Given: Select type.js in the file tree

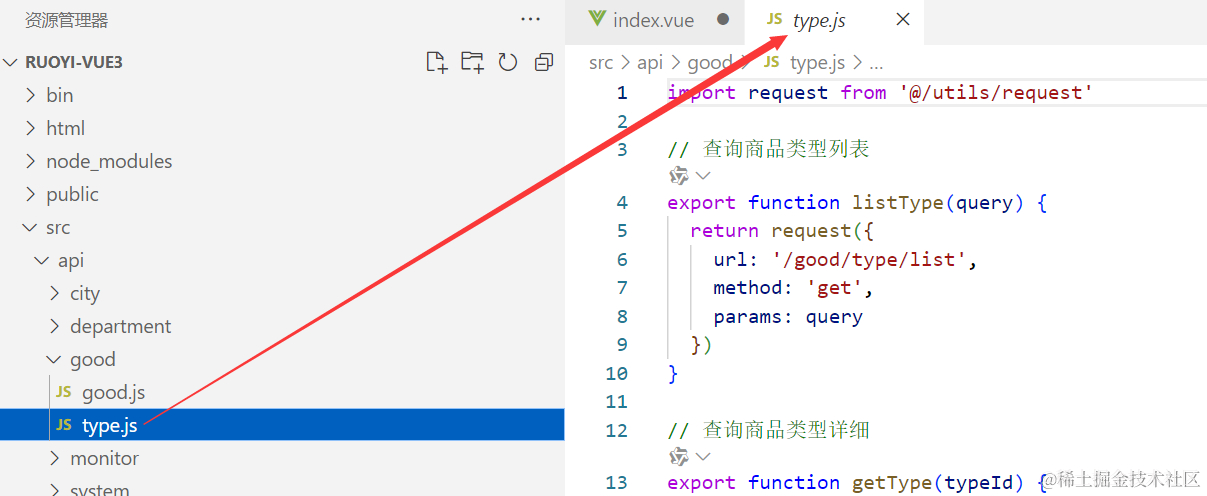Looking at the screenshot, I should coord(109,425).
